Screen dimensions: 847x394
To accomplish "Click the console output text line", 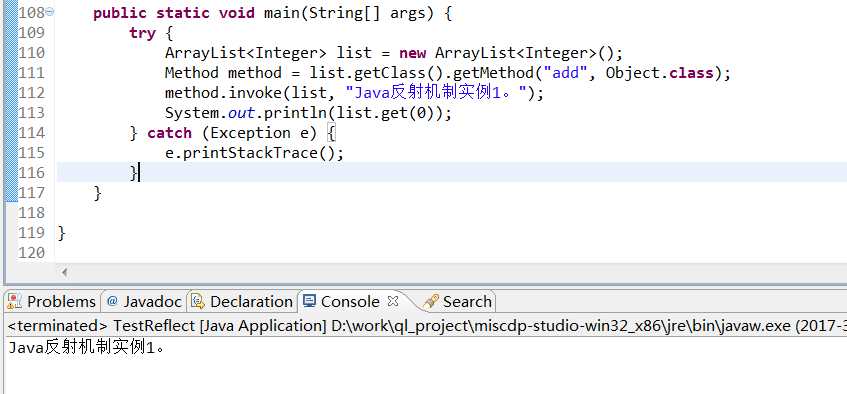I will (x=86, y=348).
